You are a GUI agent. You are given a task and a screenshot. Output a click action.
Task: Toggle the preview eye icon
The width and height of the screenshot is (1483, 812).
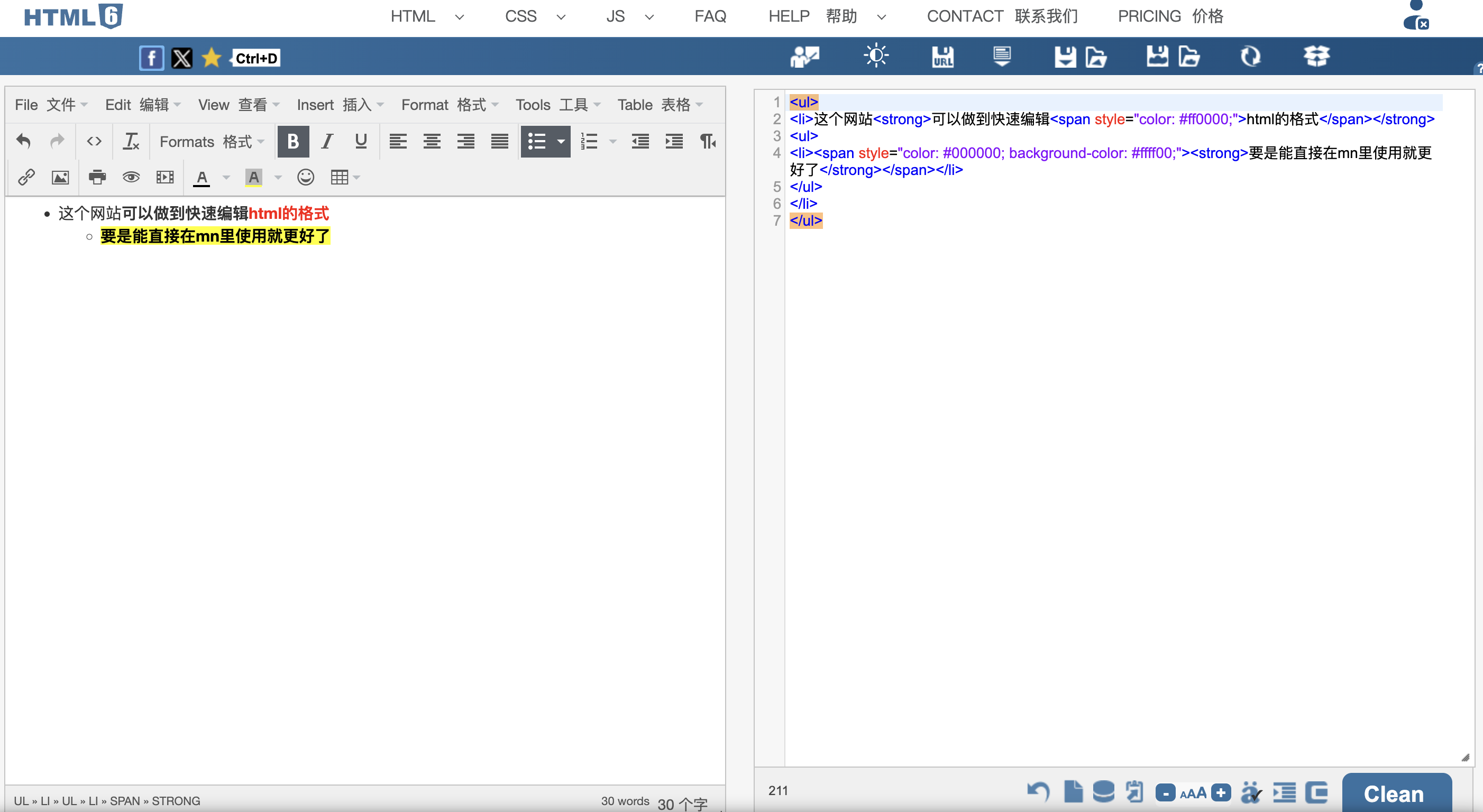point(131,177)
